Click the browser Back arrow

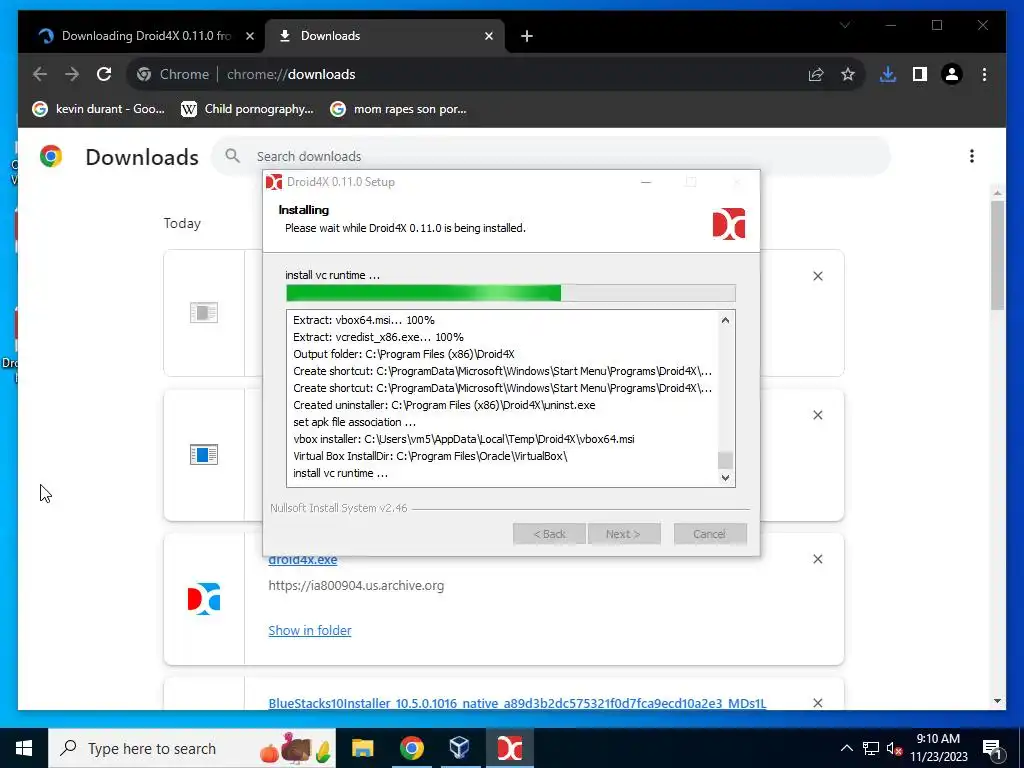tap(40, 74)
